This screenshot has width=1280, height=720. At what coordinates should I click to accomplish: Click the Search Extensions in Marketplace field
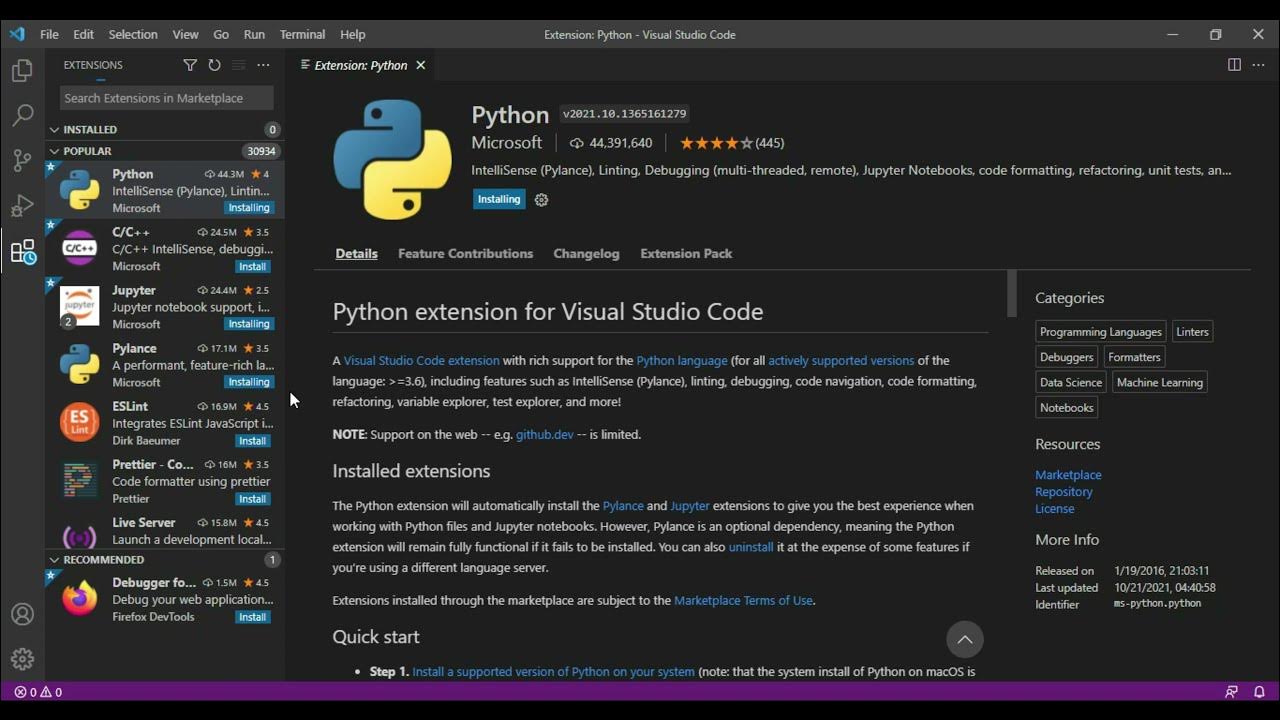166,98
